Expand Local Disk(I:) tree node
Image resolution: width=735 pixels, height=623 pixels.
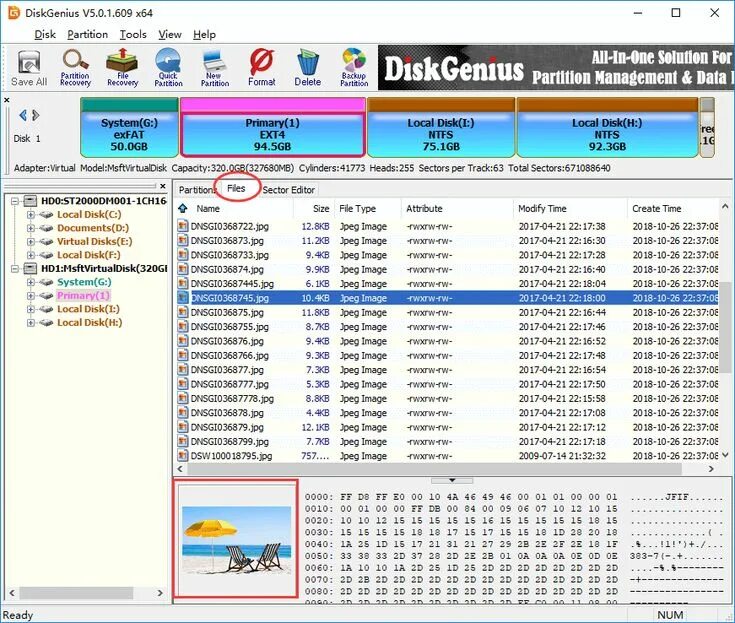click(x=30, y=309)
